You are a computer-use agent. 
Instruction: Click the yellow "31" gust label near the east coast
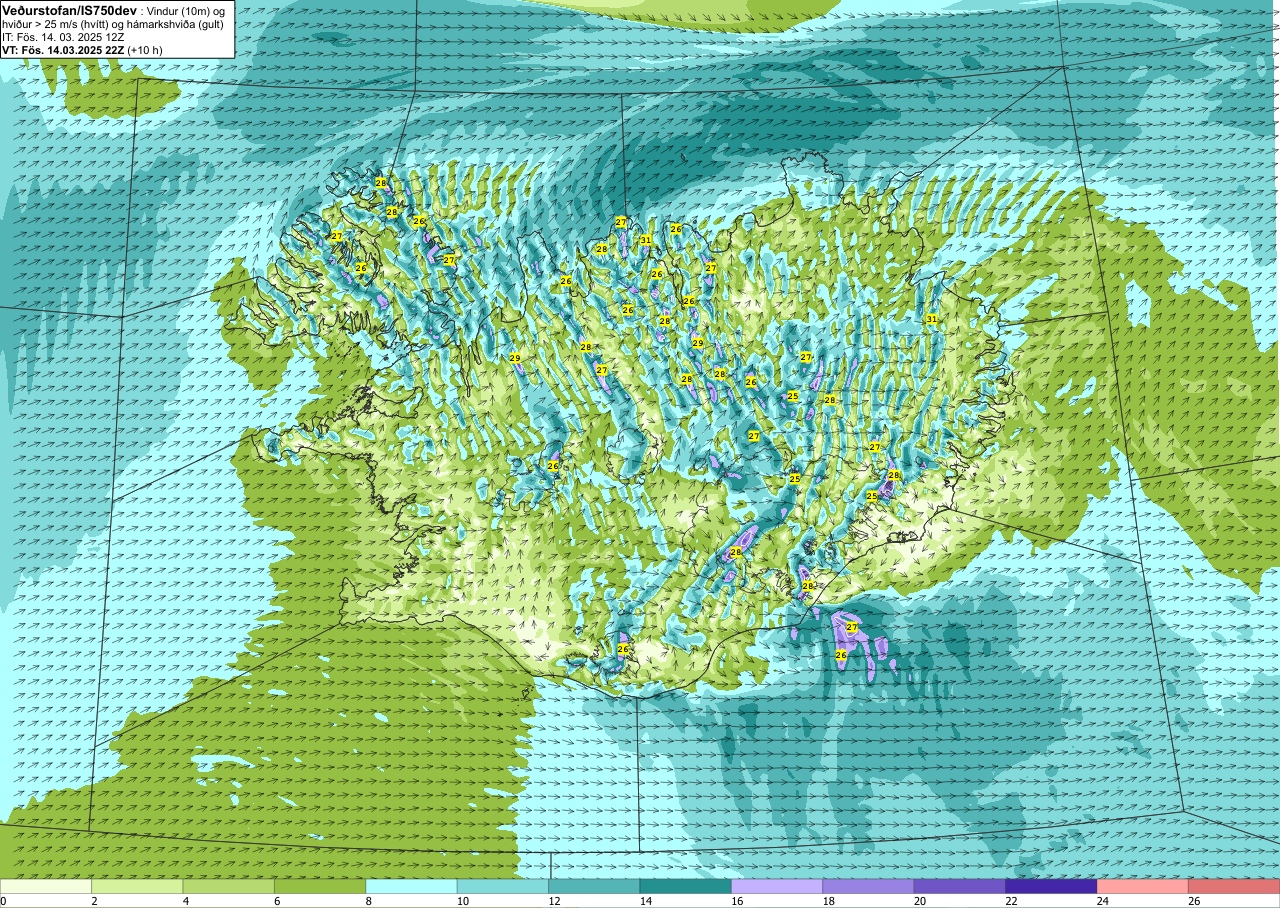931,319
